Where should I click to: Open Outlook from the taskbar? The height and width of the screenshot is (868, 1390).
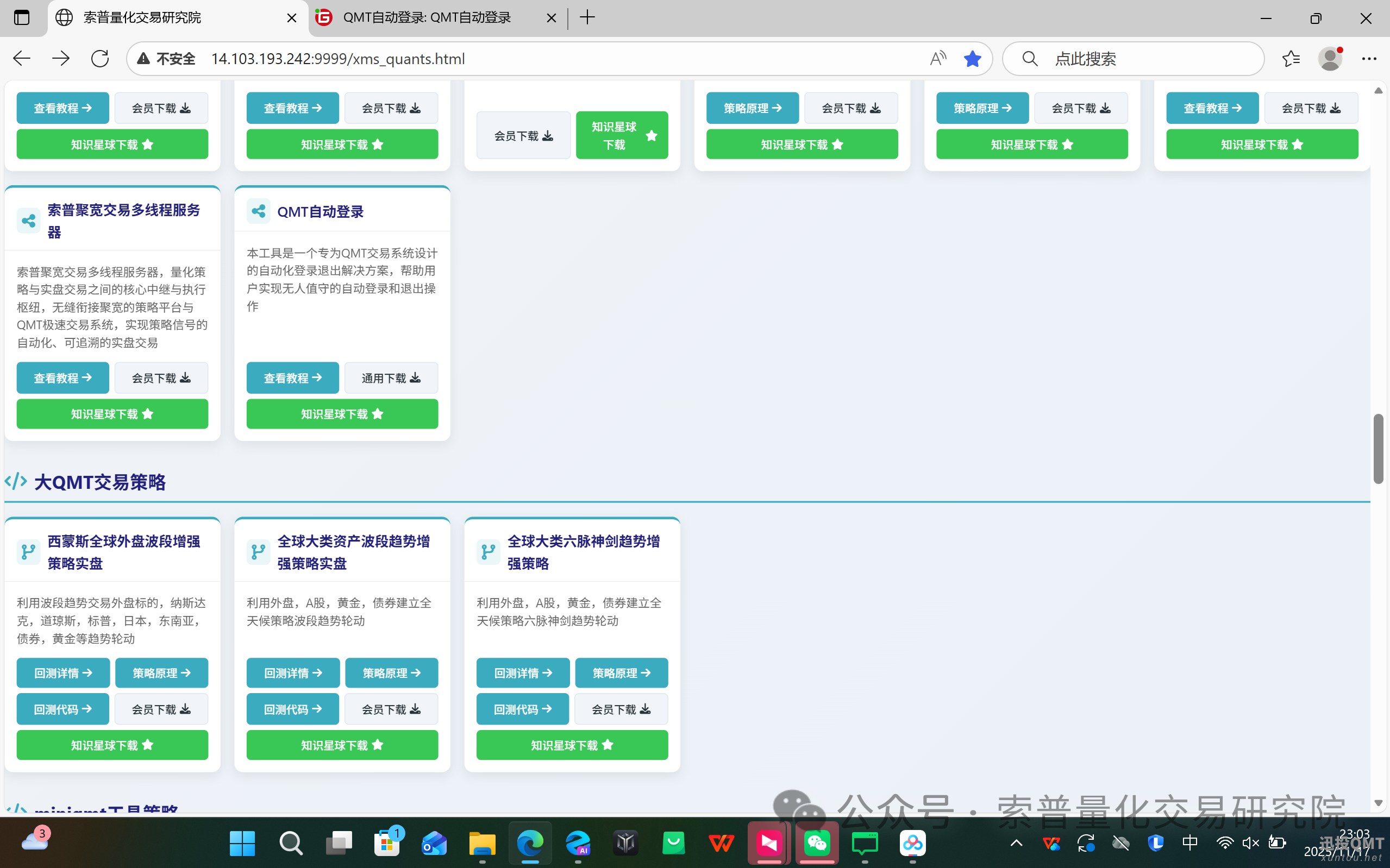tap(434, 844)
